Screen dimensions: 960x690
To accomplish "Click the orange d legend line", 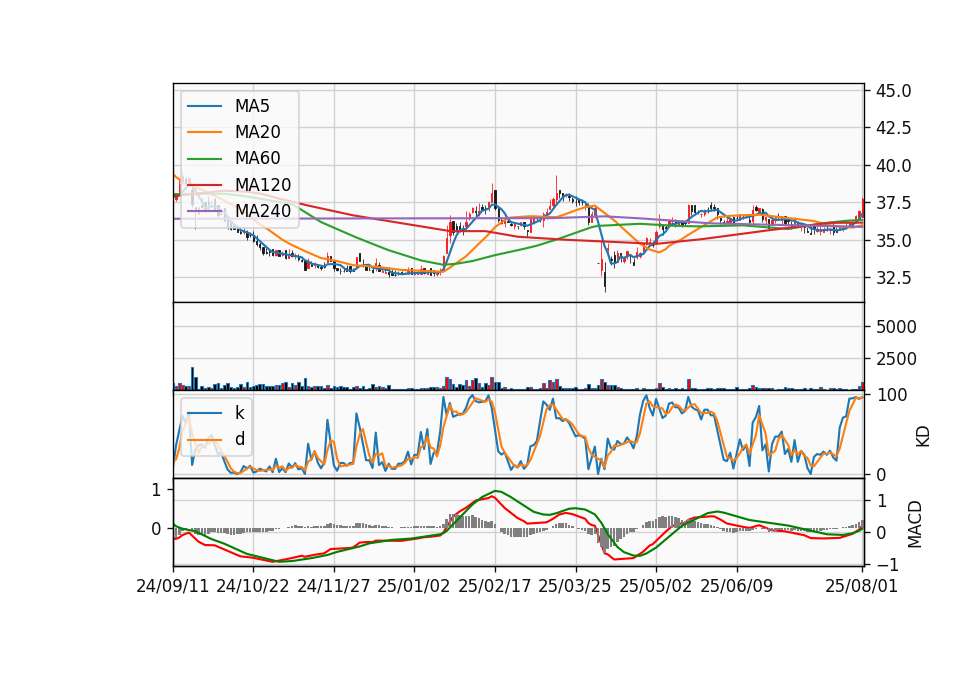I will (x=204, y=440).
